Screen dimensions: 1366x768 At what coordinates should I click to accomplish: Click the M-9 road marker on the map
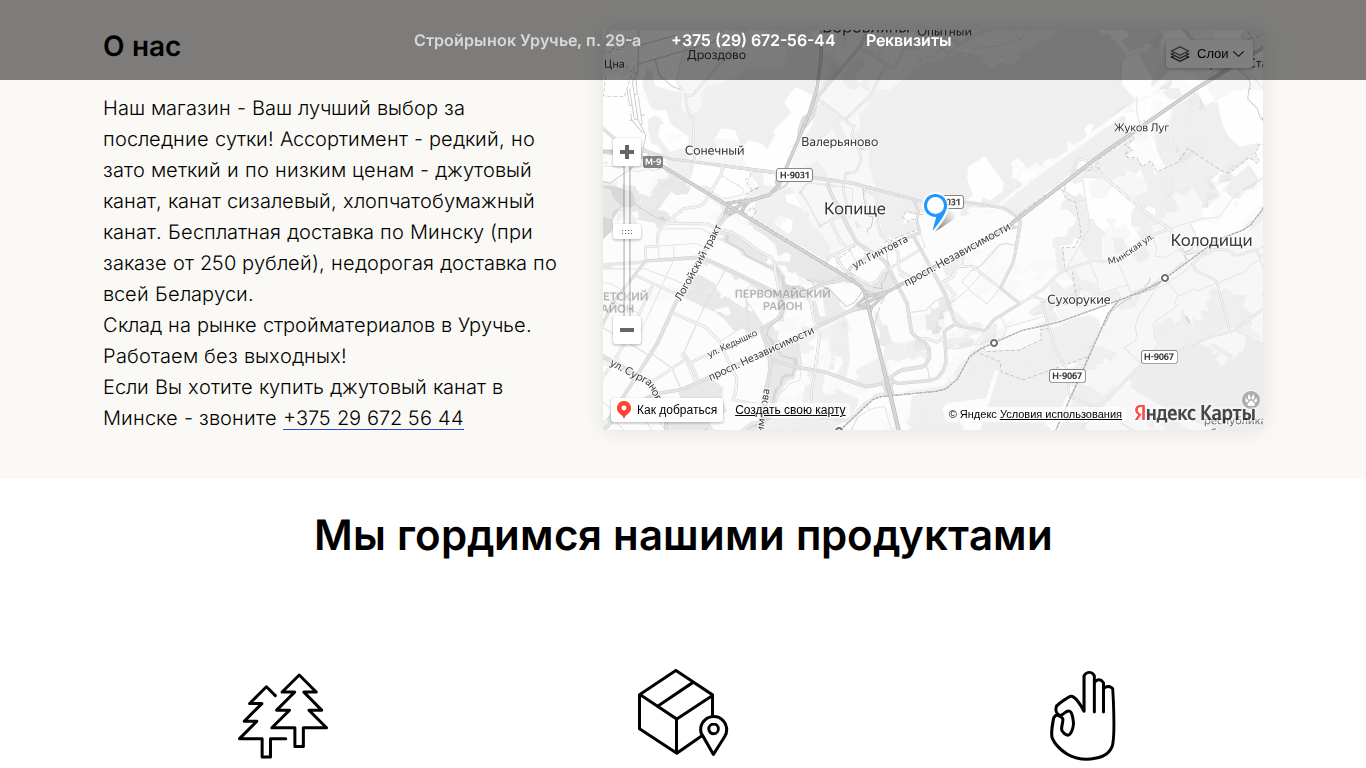click(x=653, y=162)
